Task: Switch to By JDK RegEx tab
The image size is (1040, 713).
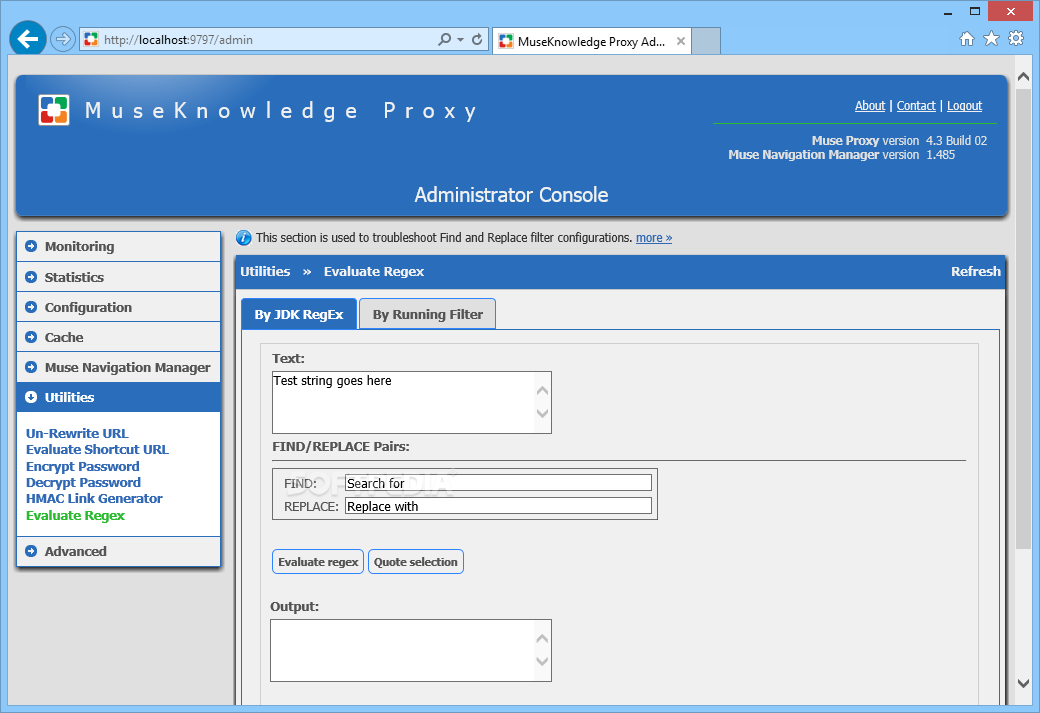Action: coord(298,314)
